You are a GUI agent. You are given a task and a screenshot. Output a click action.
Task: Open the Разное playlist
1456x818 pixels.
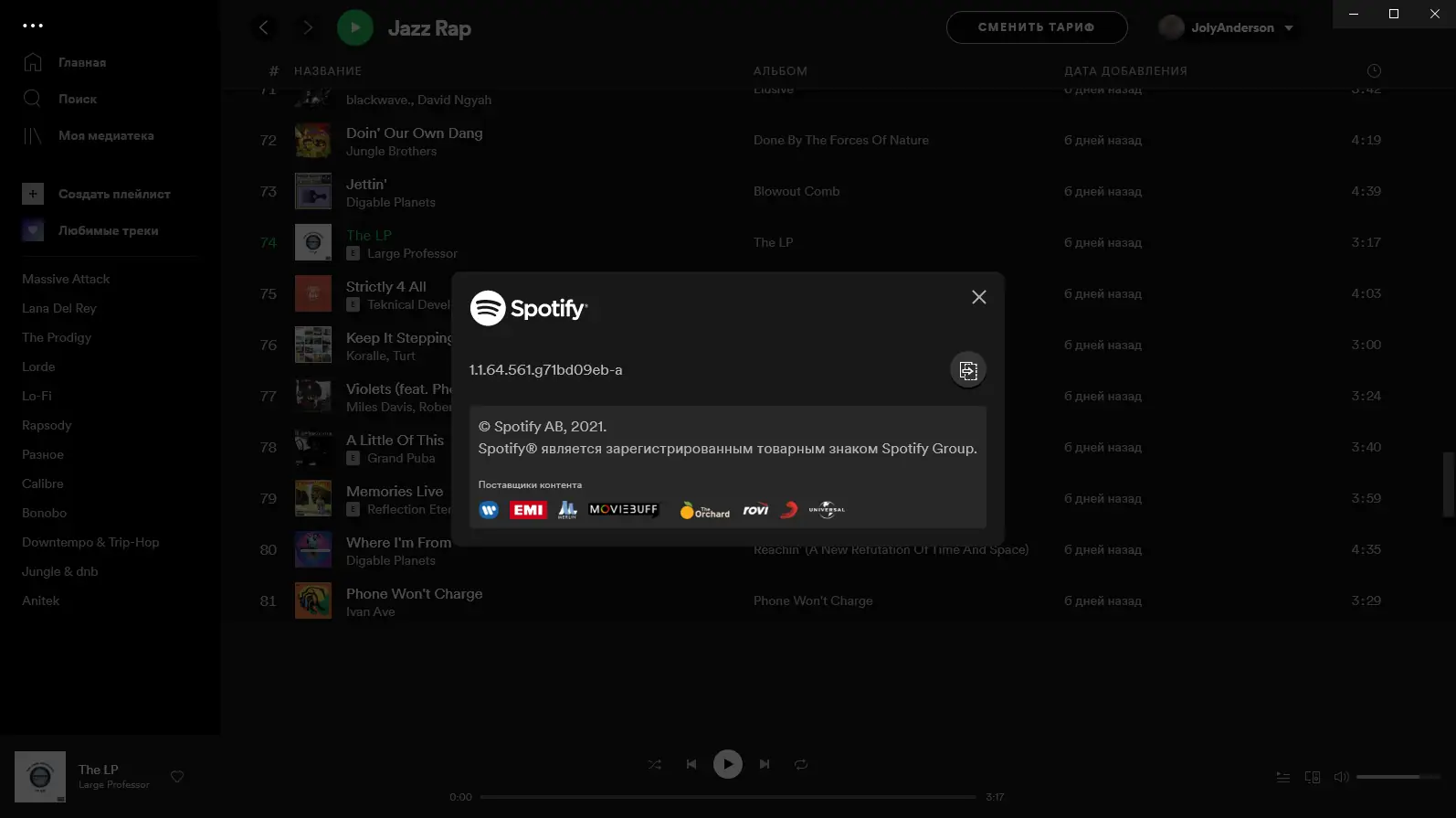(x=43, y=454)
